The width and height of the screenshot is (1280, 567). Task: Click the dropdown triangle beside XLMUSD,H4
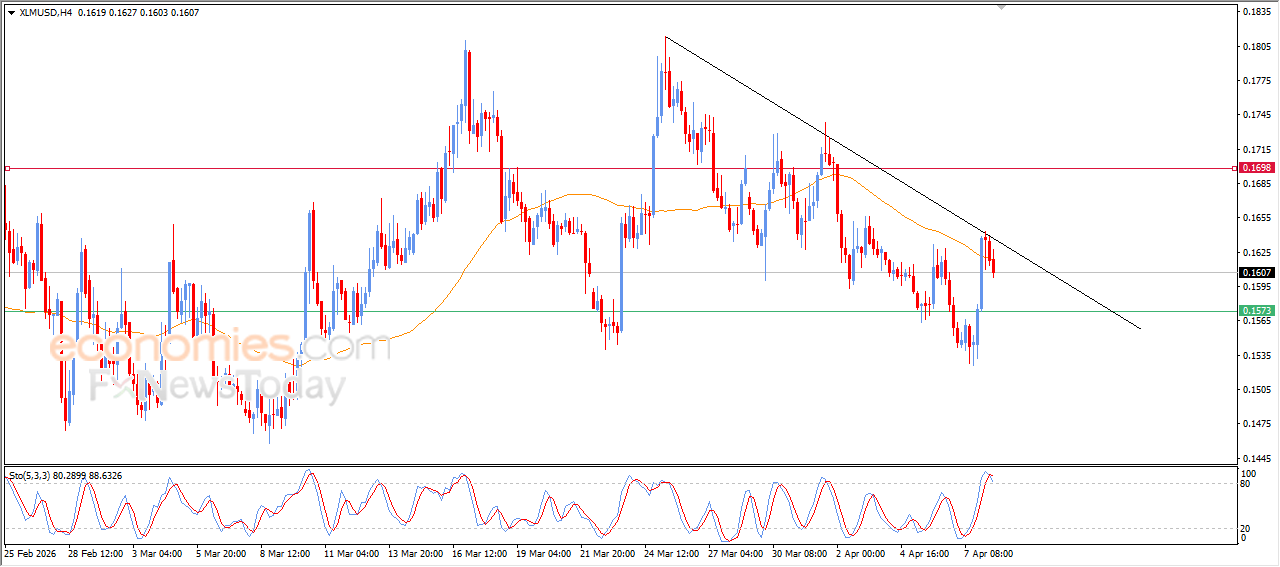click(11, 13)
